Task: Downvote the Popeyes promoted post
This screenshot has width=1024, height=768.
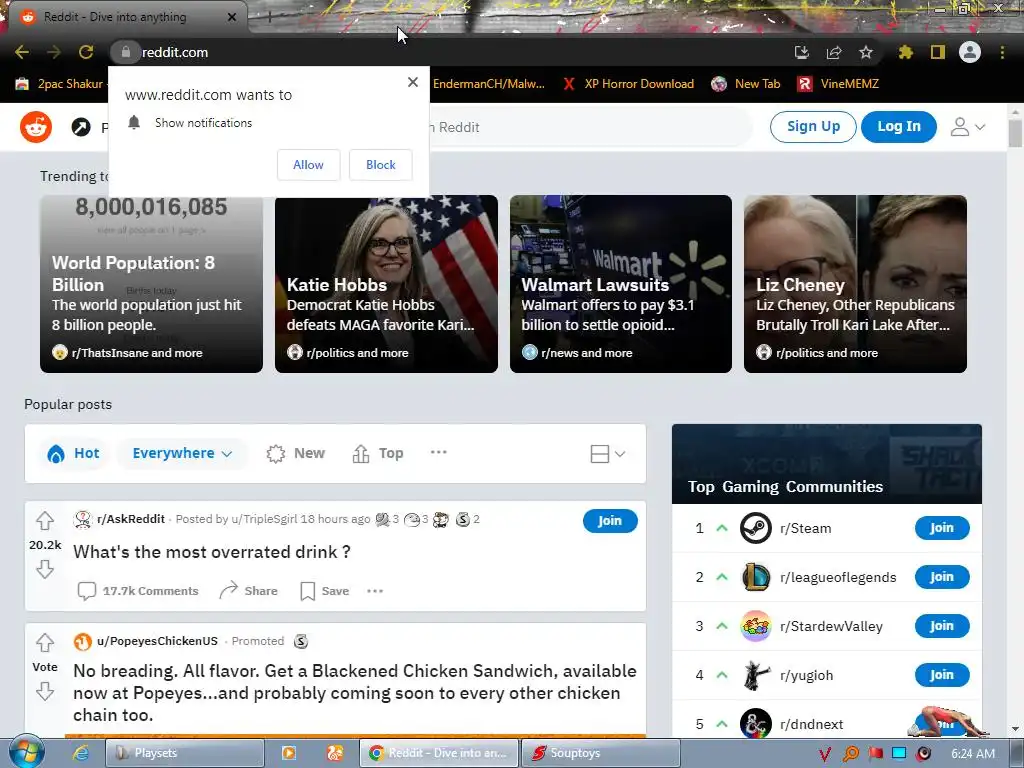Action: (x=44, y=691)
